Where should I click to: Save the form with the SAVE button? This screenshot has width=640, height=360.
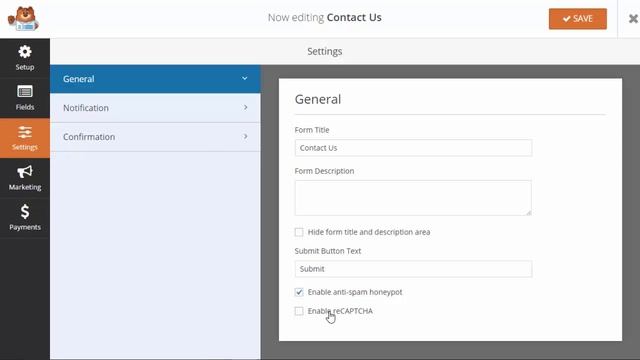(x=578, y=19)
